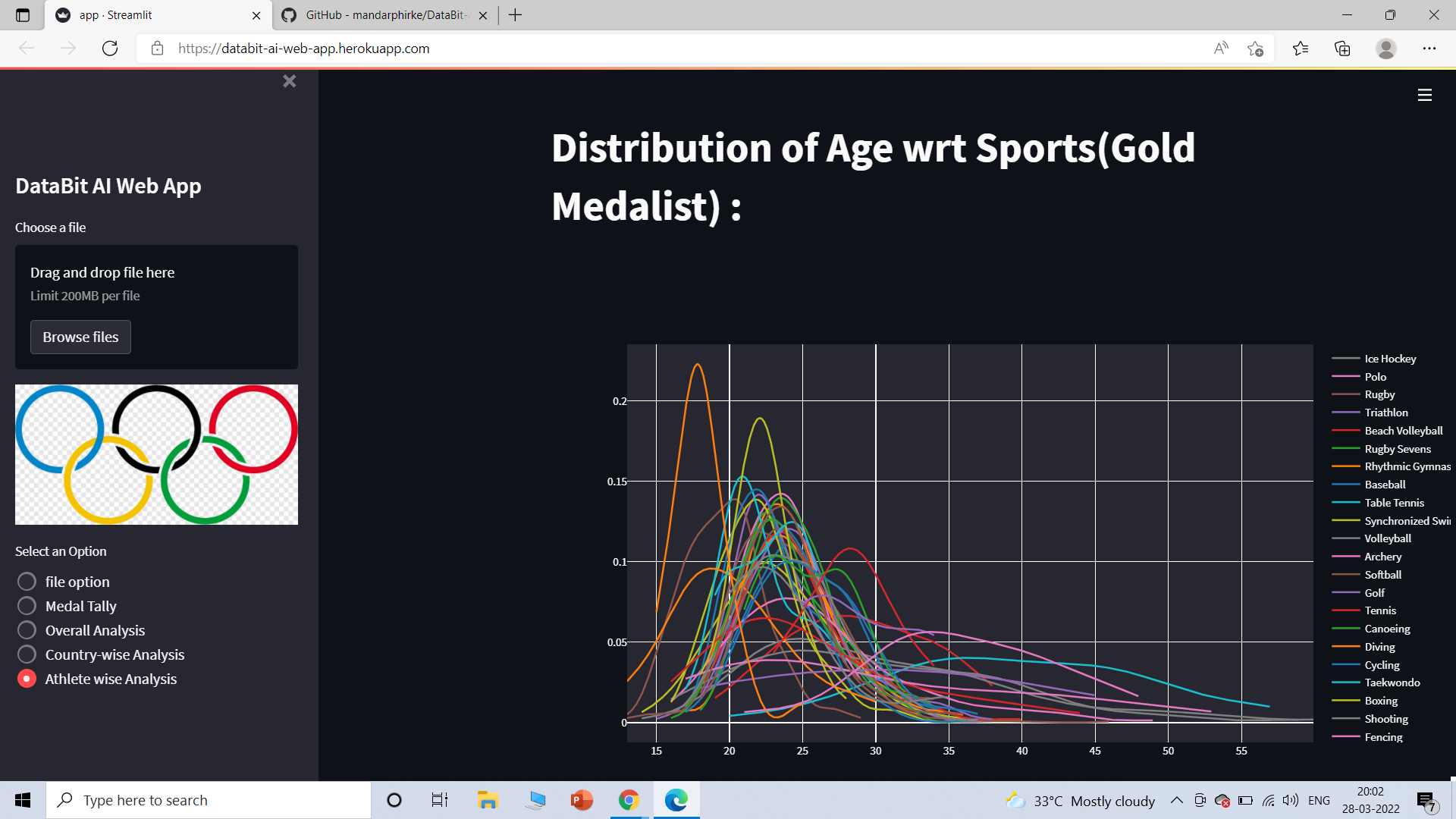Open the Streamlit hamburger menu
1456x819 pixels.
coord(1424,95)
